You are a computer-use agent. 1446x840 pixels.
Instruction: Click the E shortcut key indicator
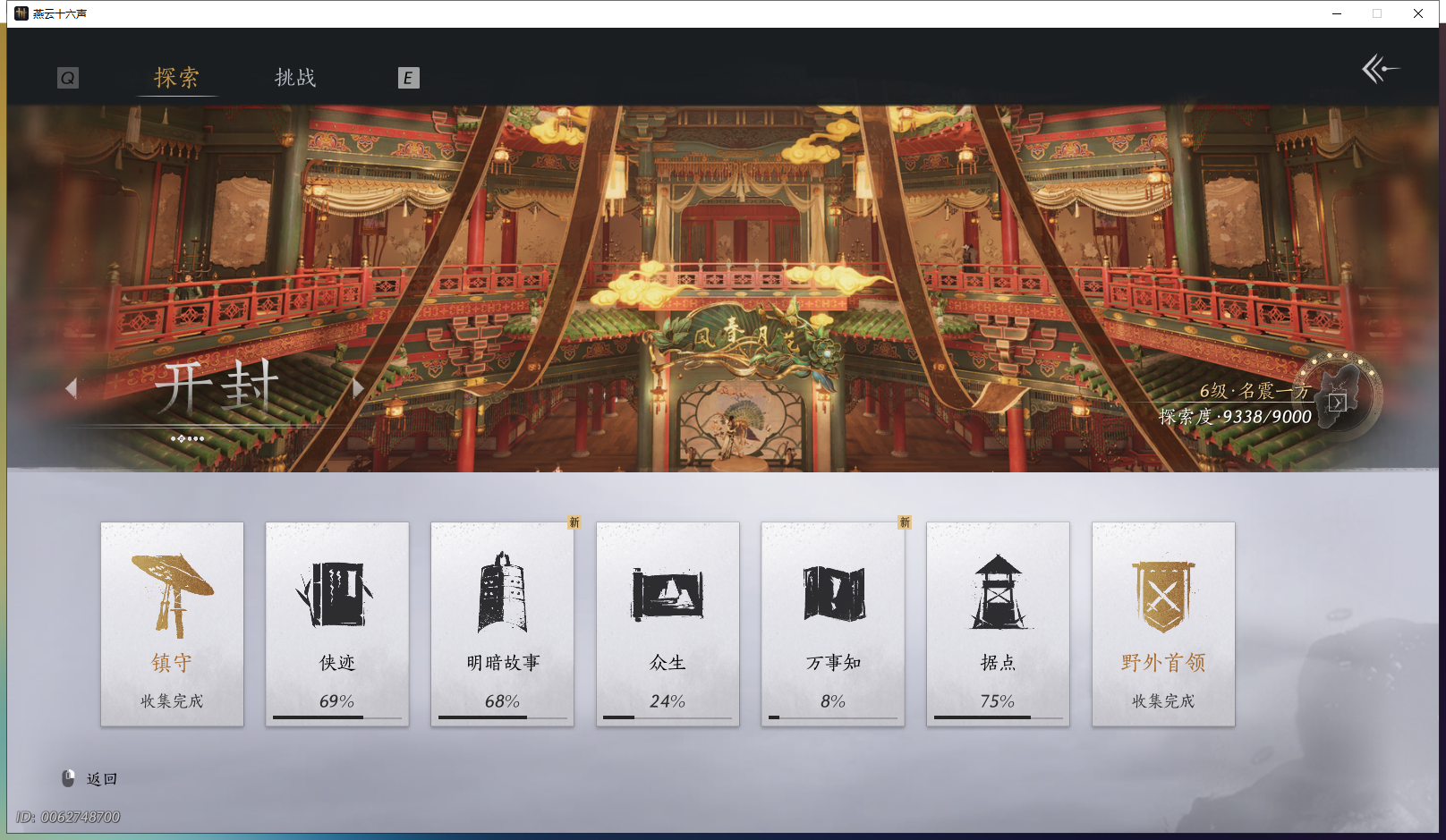(x=409, y=79)
